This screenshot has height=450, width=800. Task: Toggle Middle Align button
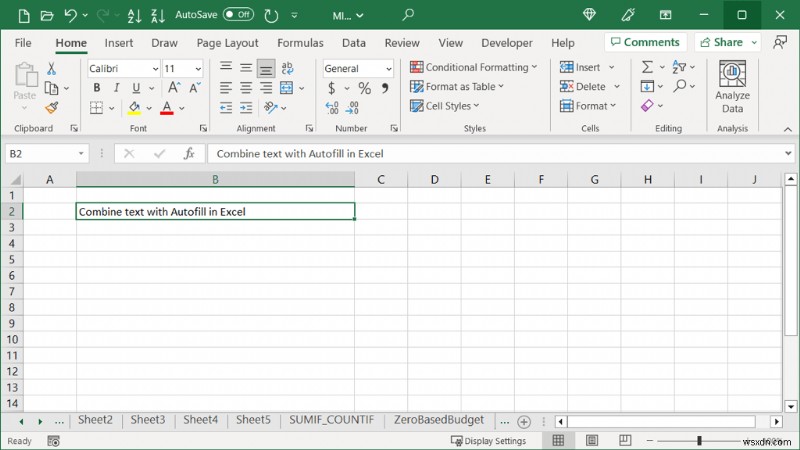click(x=246, y=67)
